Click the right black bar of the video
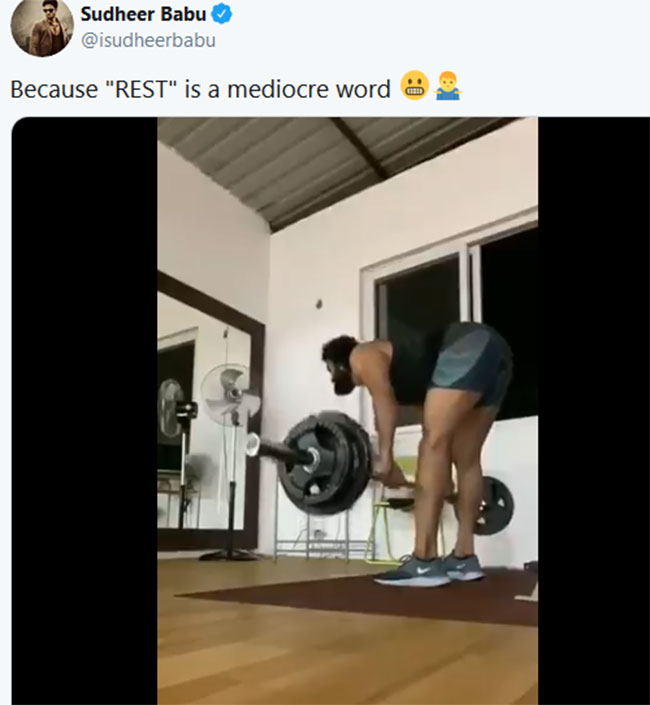 click(x=594, y=411)
